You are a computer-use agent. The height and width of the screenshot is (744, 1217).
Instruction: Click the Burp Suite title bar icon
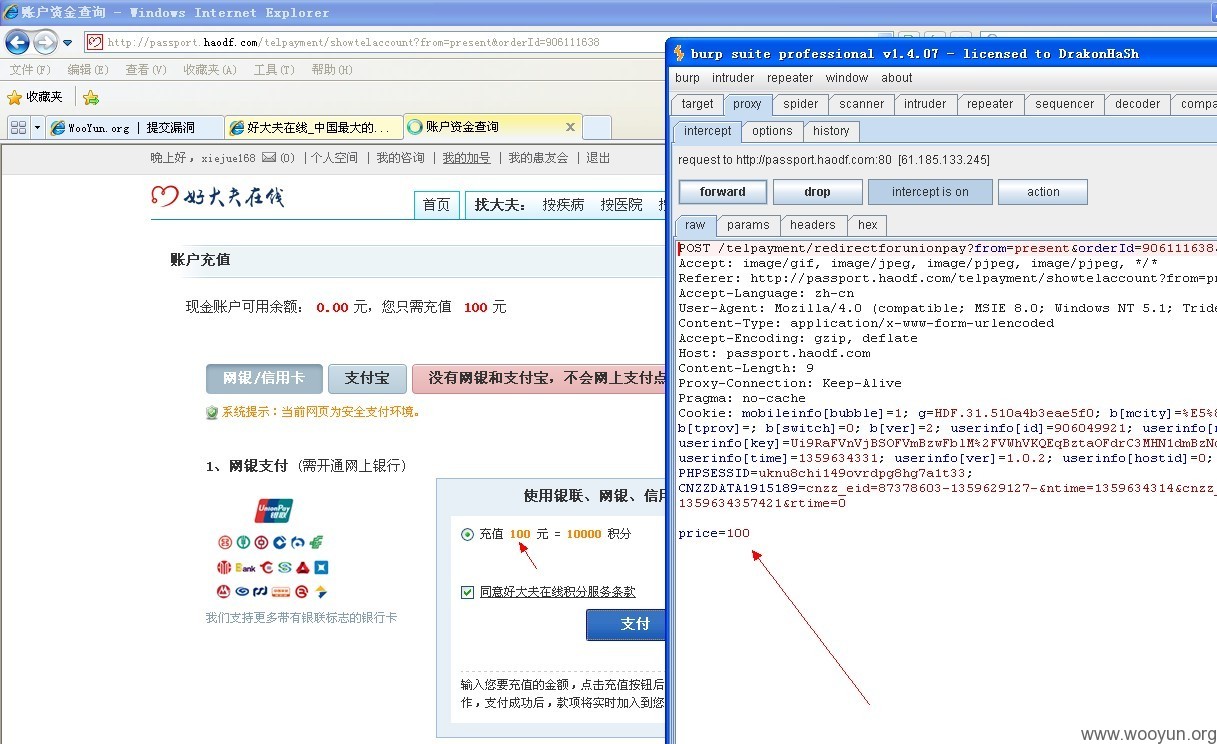679,53
